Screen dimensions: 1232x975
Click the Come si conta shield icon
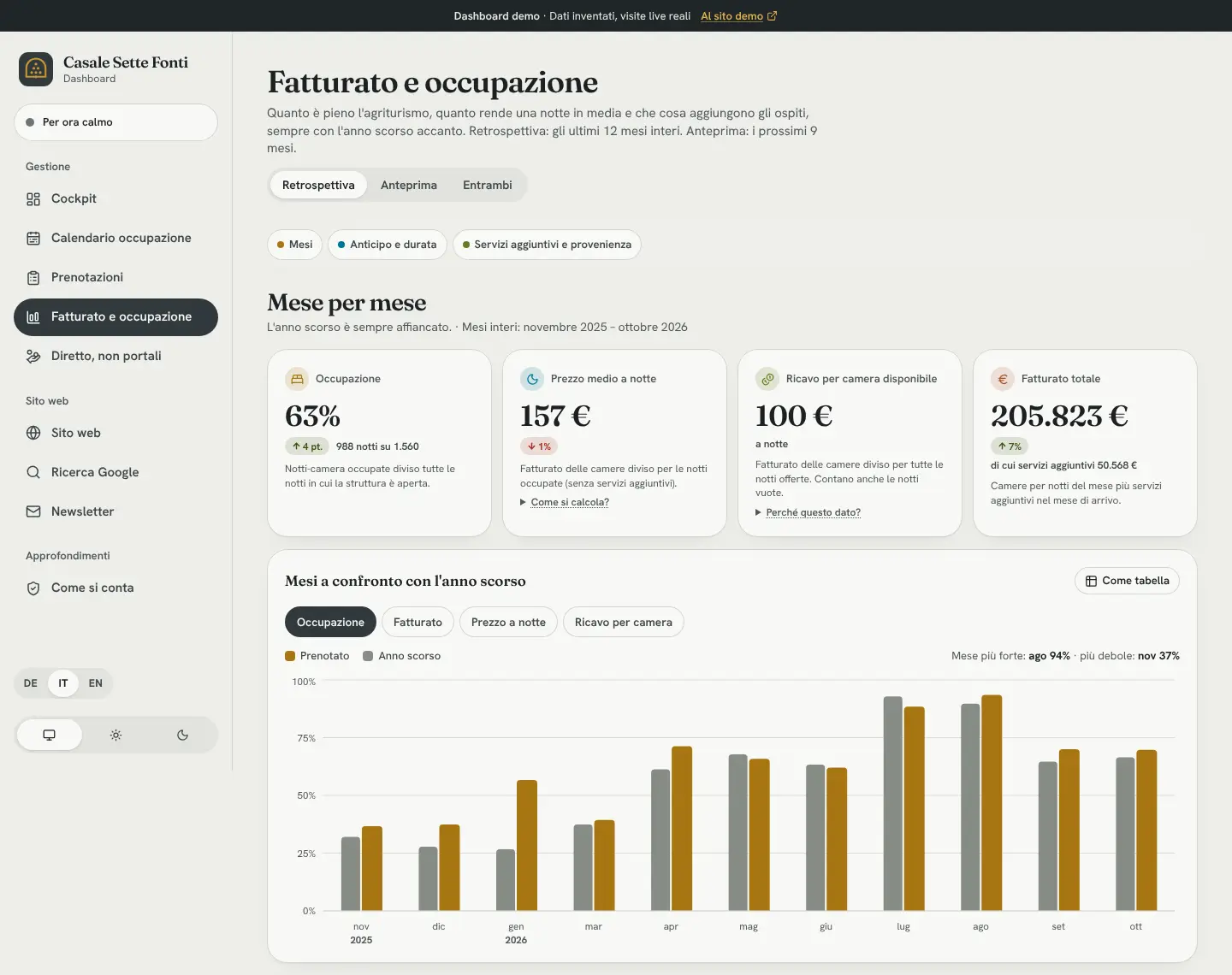tap(33, 588)
